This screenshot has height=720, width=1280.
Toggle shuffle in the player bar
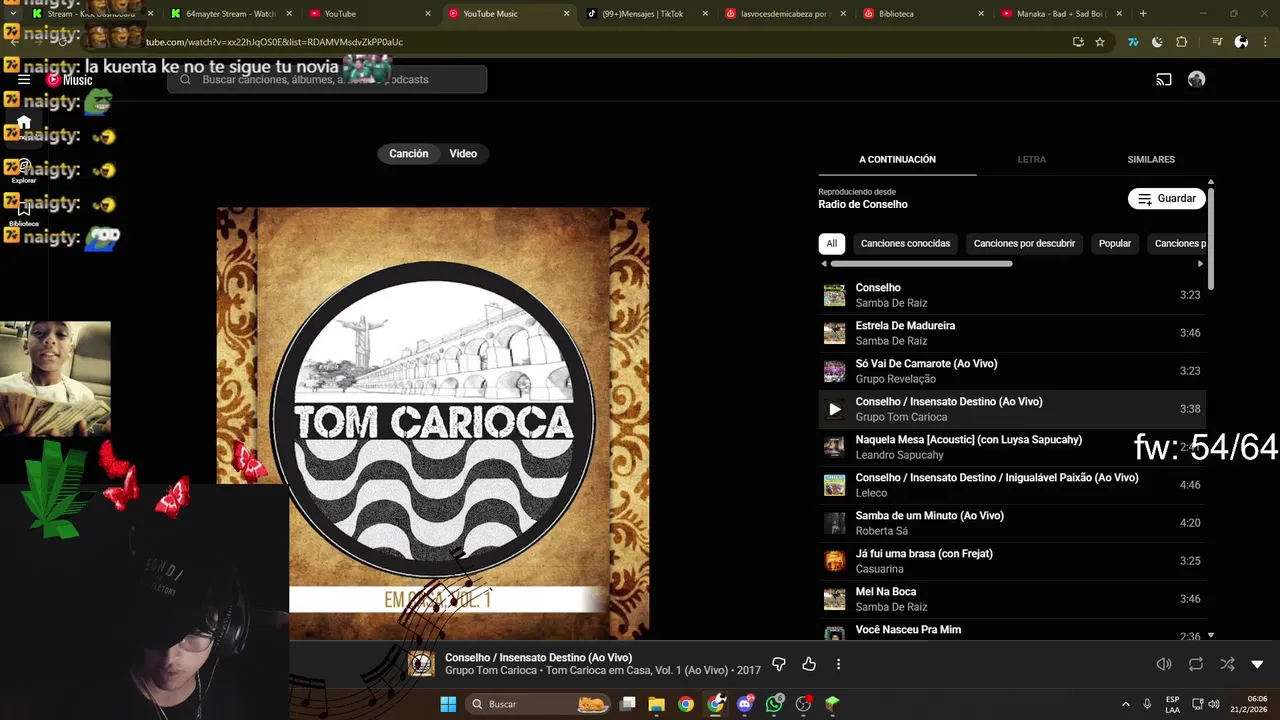click(1227, 664)
